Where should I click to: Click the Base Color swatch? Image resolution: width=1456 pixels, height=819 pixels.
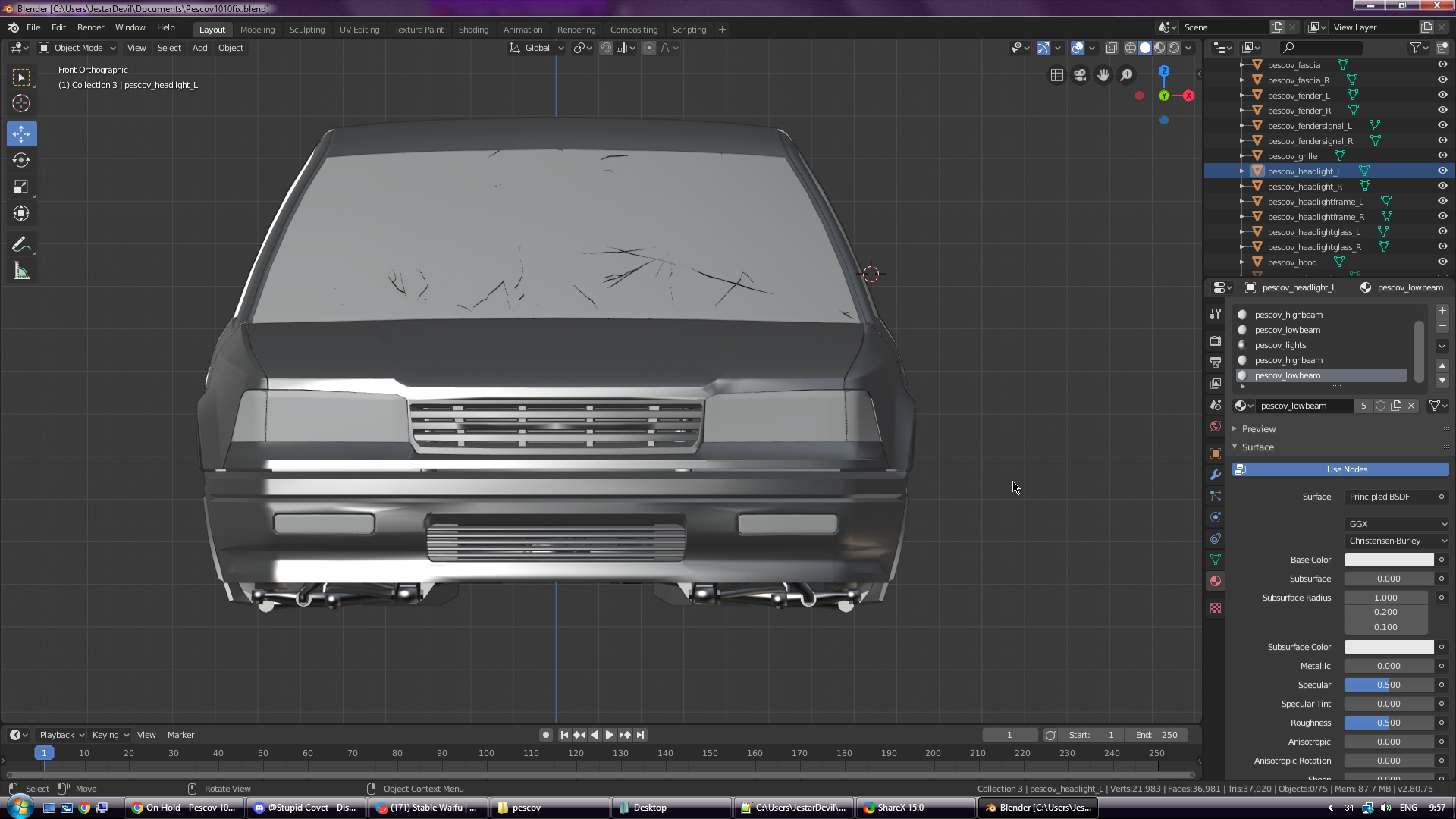point(1389,560)
